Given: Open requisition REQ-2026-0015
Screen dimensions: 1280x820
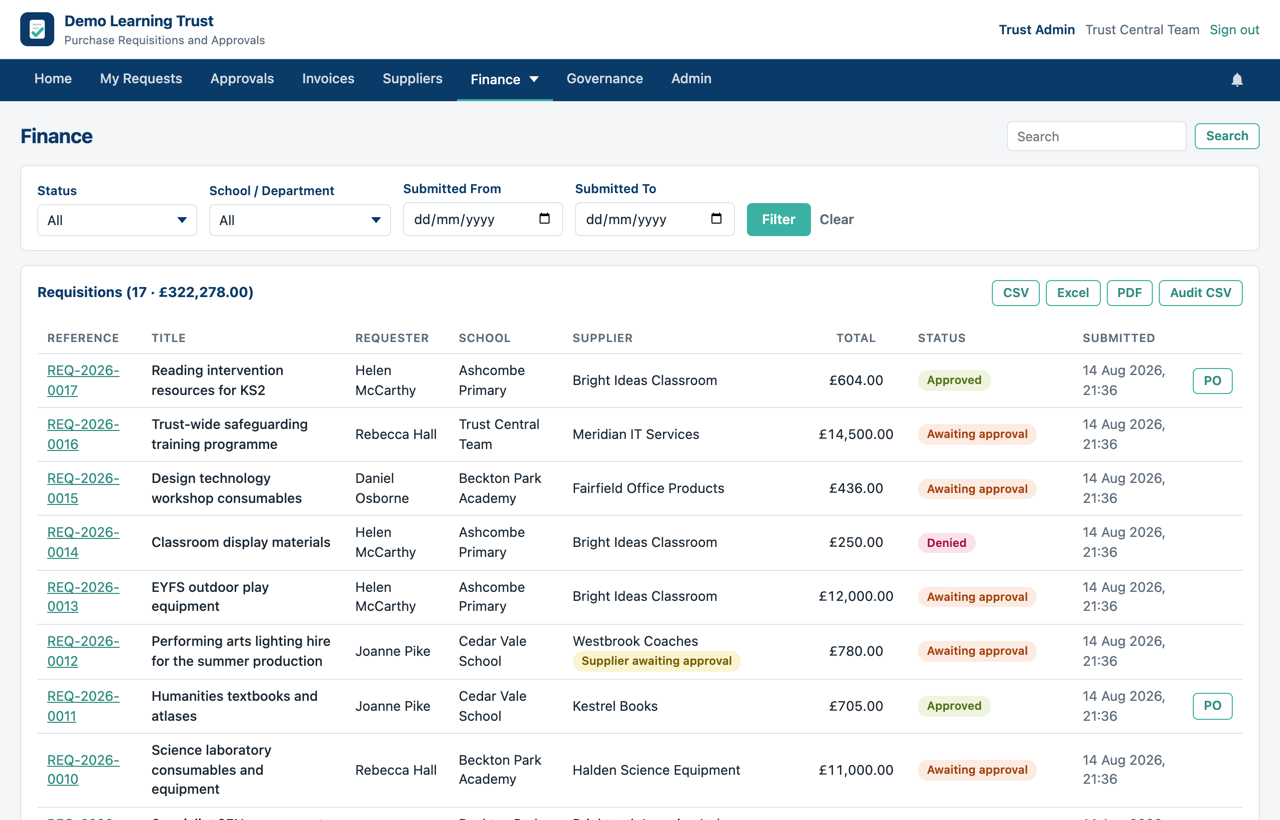Looking at the screenshot, I should pos(83,488).
